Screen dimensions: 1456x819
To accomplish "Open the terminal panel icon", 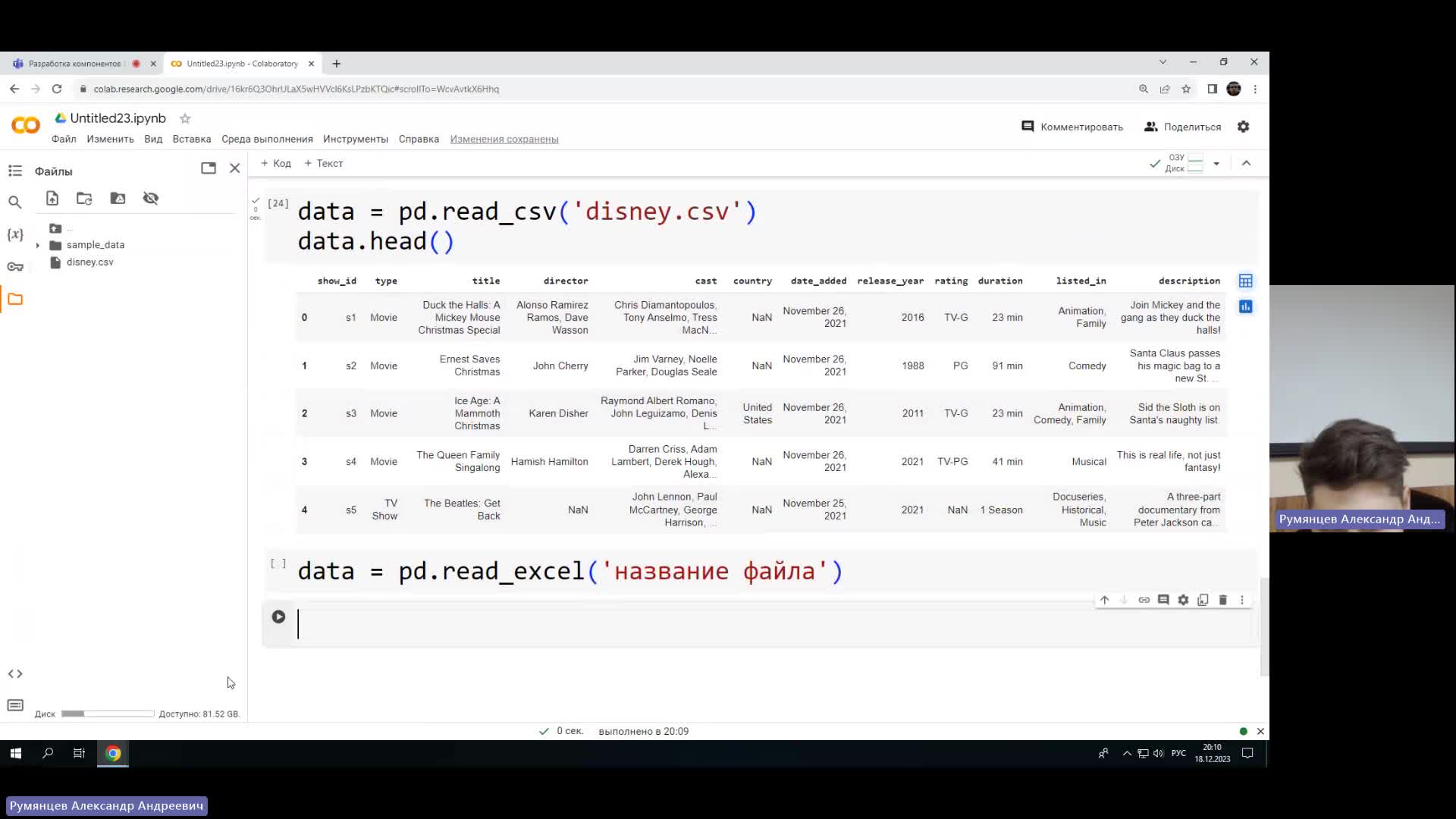I will [15, 706].
